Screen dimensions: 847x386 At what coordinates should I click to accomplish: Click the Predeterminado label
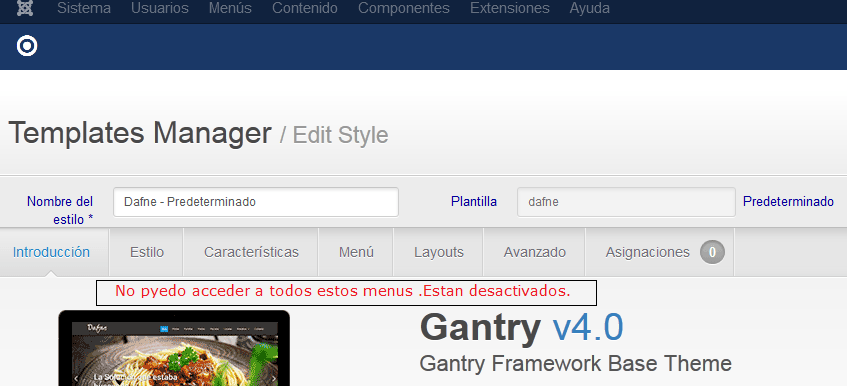[x=788, y=201]
